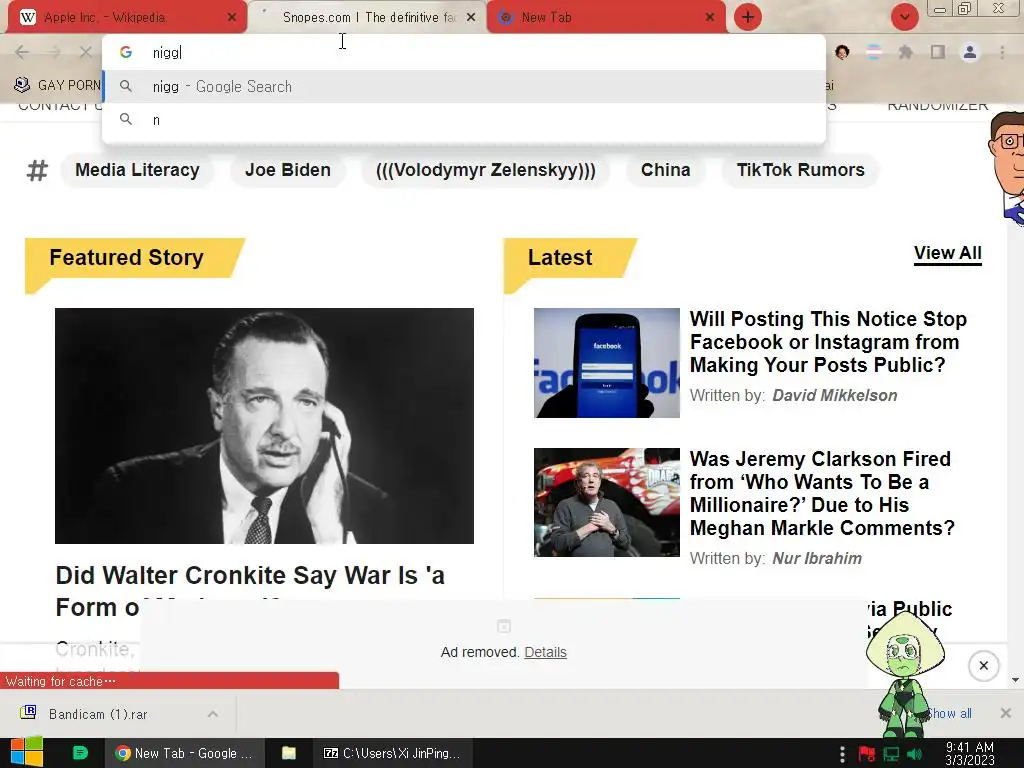Image resolution: width=1024 pixels, height=768 pixels.
Task: Open the 7-Zip C:\Users taskbar button
Action: coord(392,753)
